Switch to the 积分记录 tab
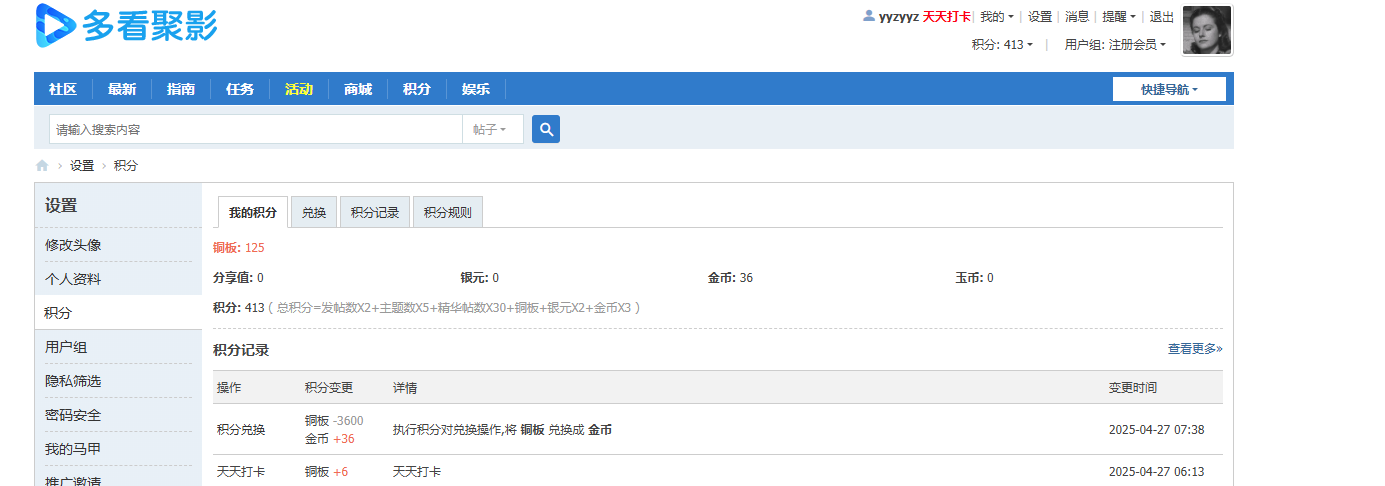The image size is (1385, 486). coord(375,212)
